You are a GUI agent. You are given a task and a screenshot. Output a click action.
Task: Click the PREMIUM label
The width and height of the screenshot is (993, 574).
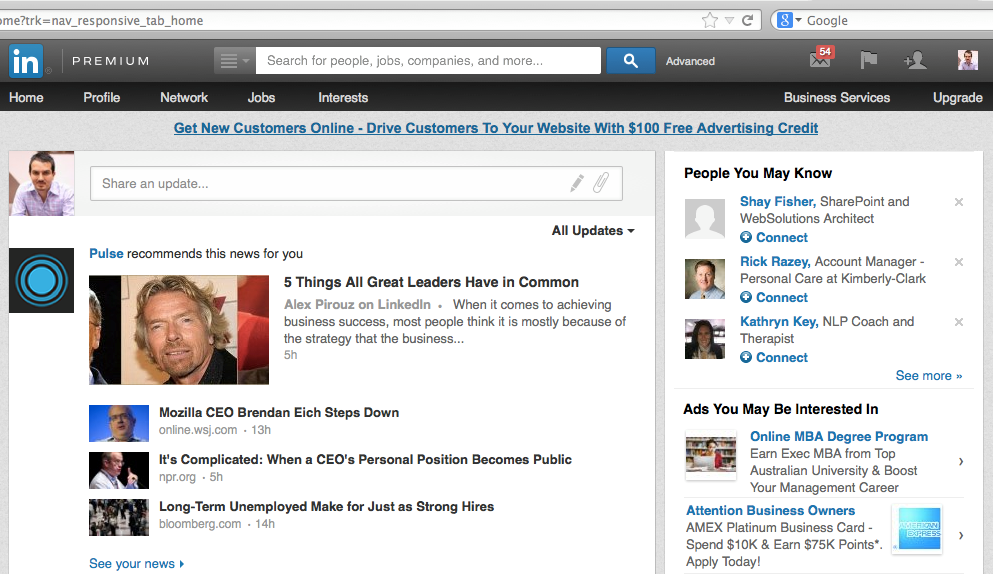pyautogui.click(x=111, y=61)
